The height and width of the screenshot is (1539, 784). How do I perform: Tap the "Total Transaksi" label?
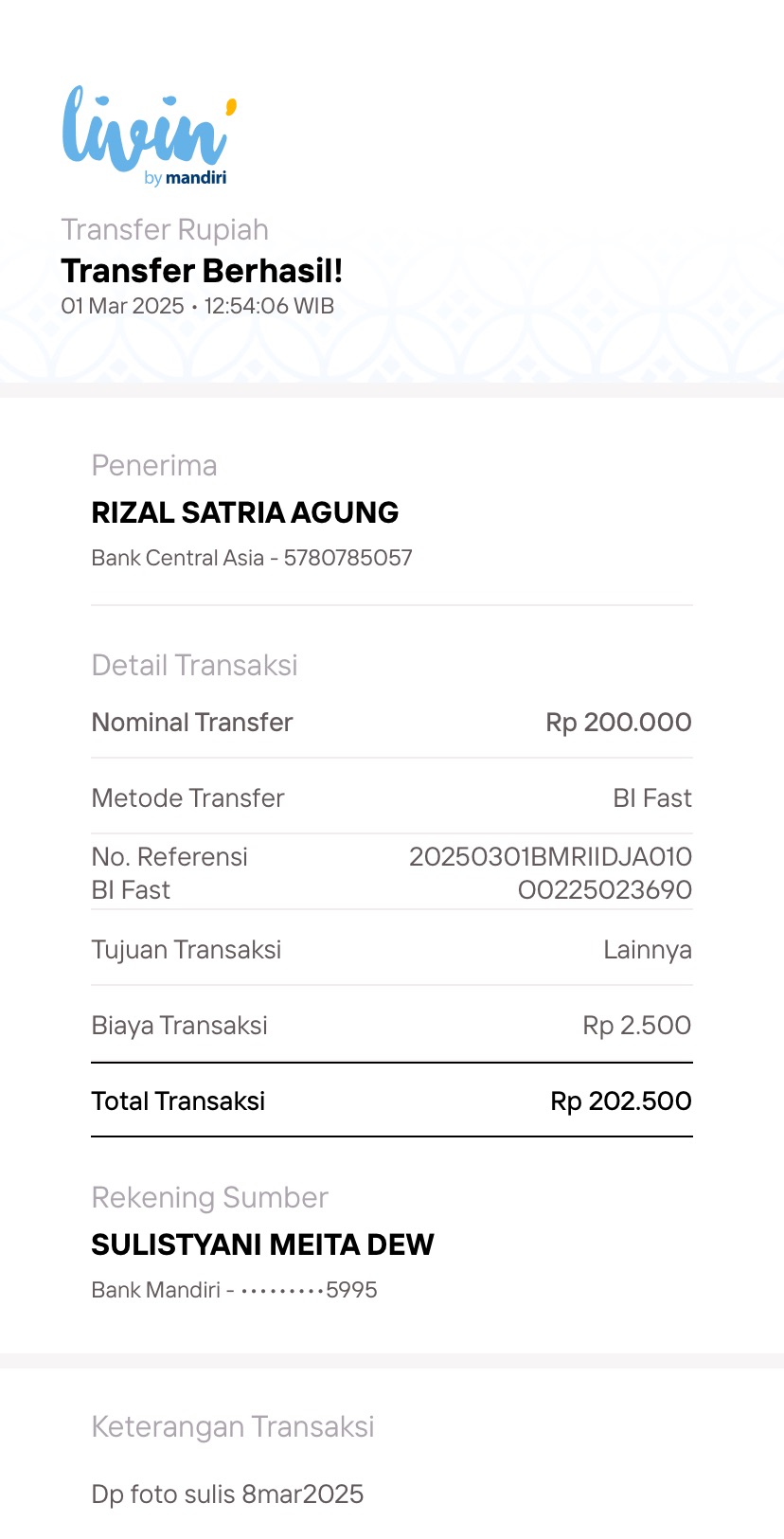point(178,1101)
